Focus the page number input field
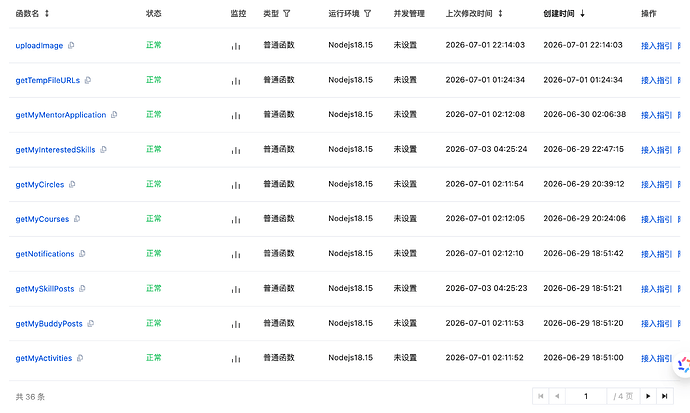This screenshot has height=413, width=690. click(x=586, y=396)
